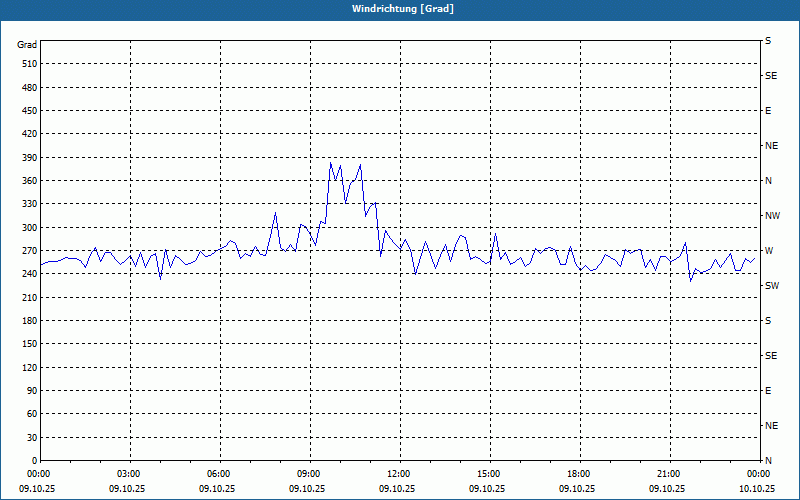Select the 18:00 time axis label
The image size is (800, 500).
[578, 474]
